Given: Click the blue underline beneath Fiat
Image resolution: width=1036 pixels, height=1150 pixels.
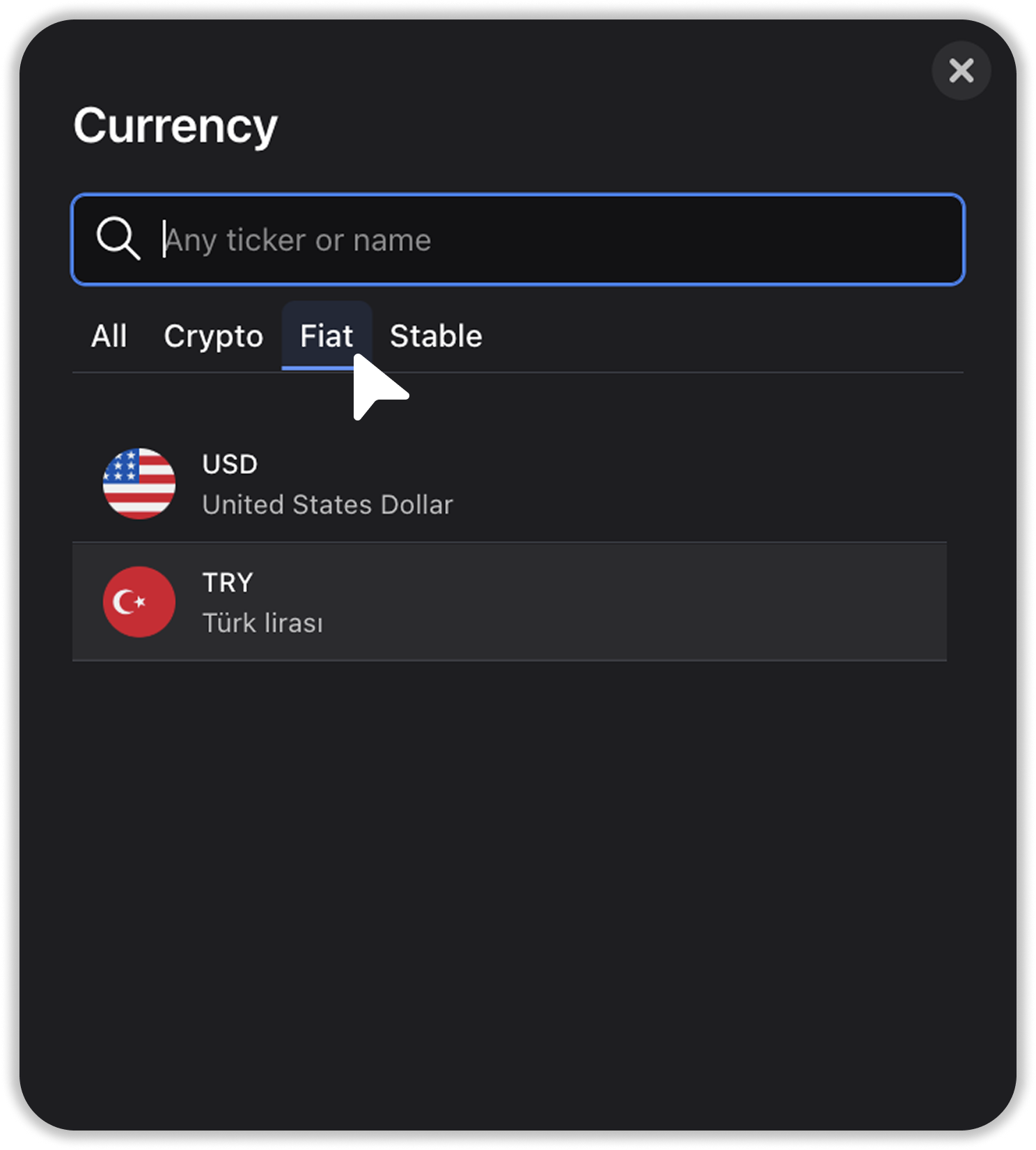Looking at the screenshot, I should pyautogui.click(x=318, y=368).
